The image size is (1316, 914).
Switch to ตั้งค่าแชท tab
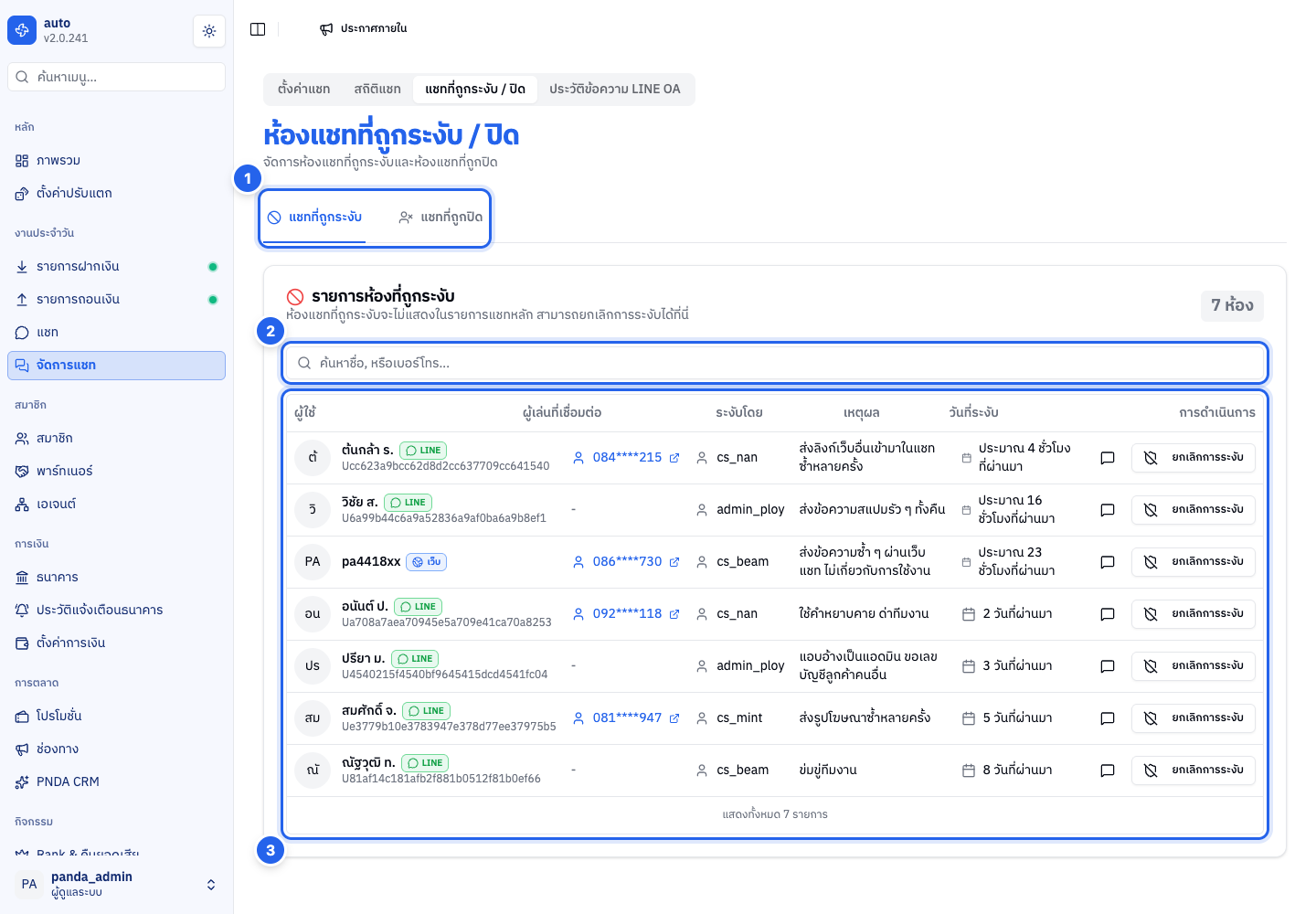[x=304, y=90]
